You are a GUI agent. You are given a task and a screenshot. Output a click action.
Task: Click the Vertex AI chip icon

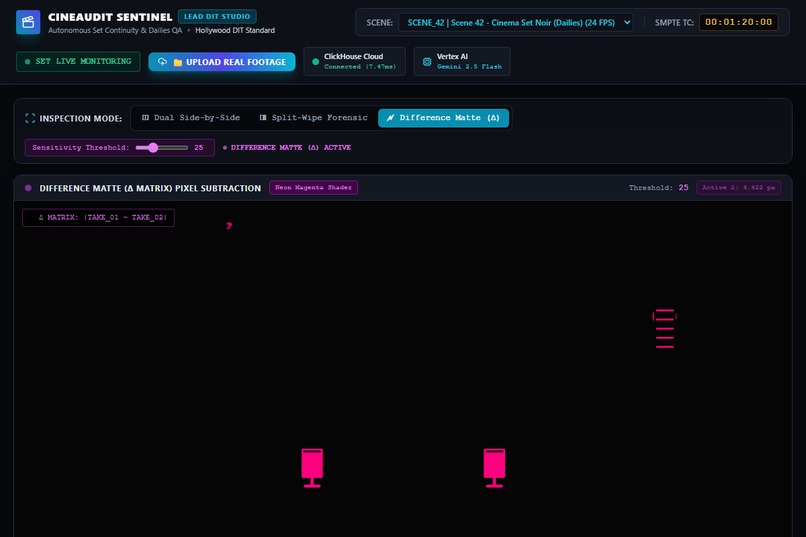click(427, 62)
